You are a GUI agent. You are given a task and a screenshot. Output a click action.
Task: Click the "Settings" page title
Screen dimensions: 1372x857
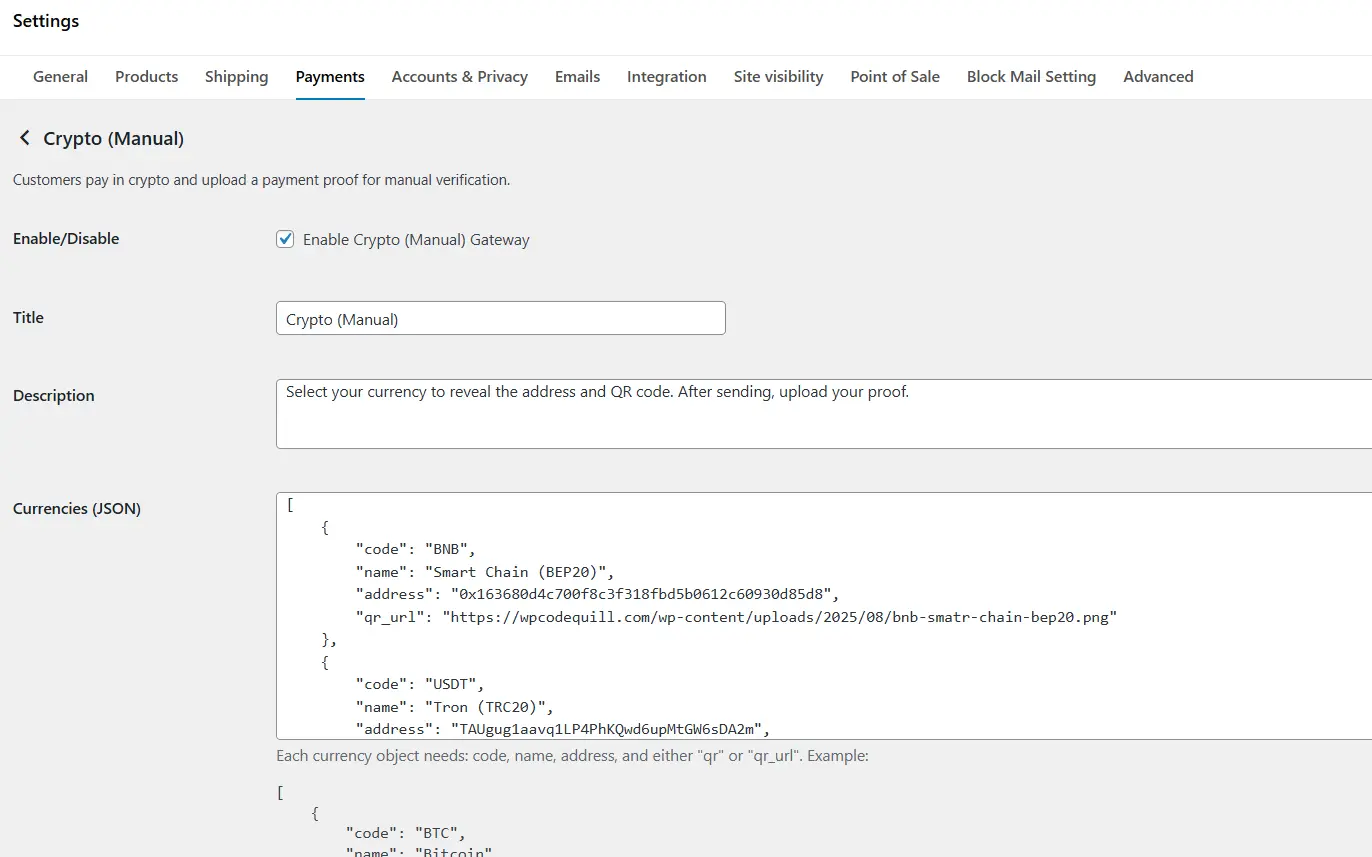46,21
